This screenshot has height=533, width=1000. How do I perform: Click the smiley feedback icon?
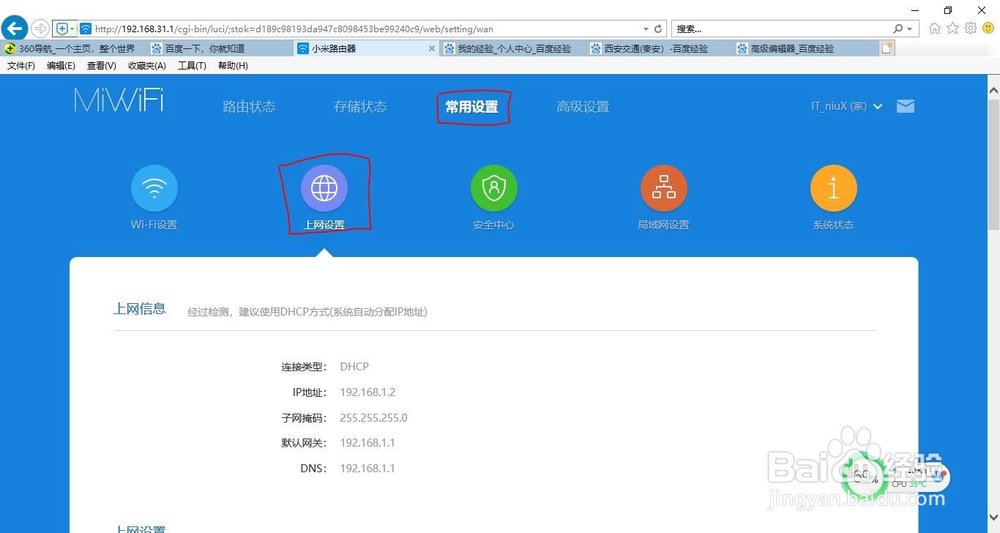pyautogui.click(x=989, y=28)
